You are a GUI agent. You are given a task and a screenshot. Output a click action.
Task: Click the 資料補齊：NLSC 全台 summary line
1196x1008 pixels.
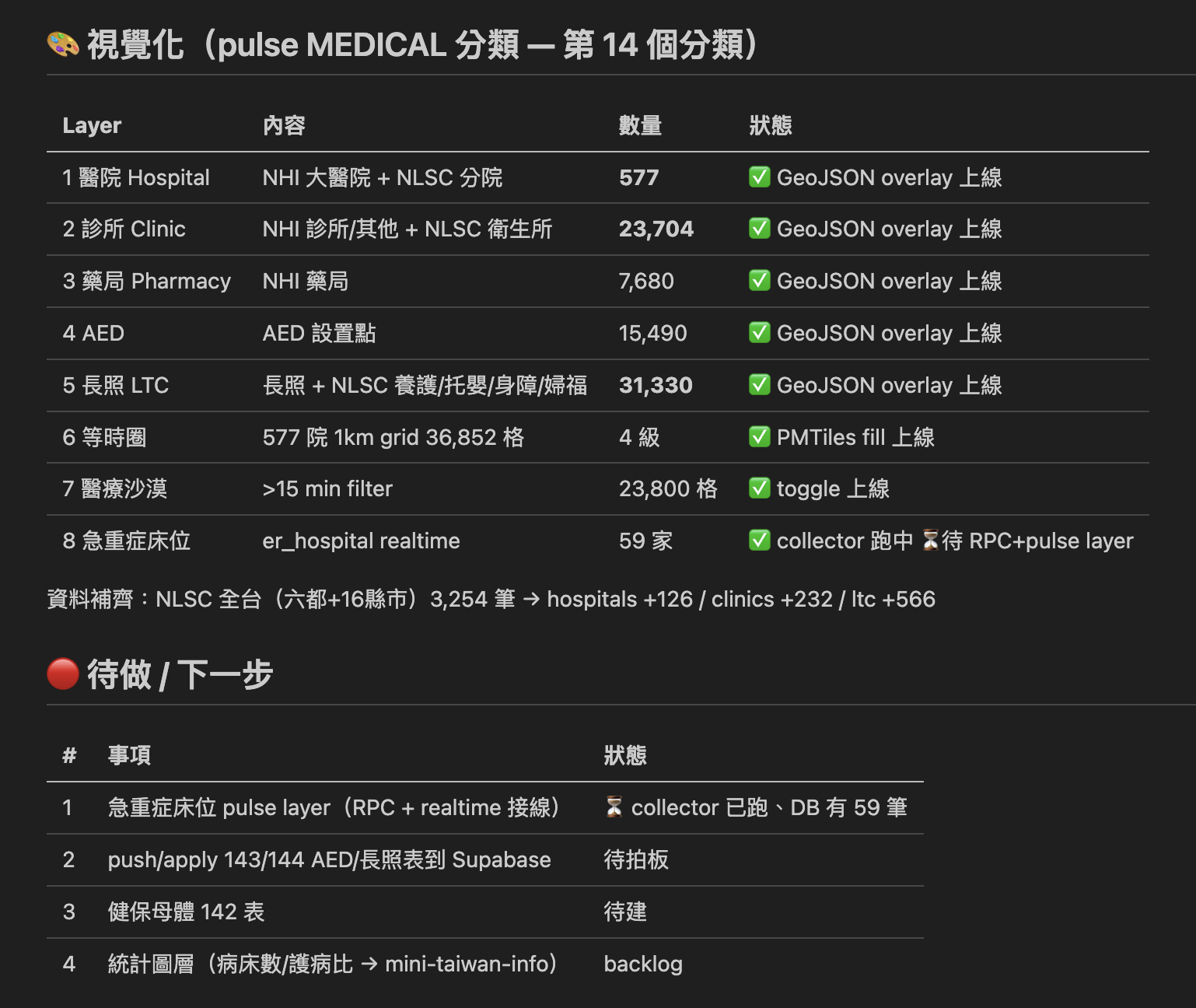point(491,599)
